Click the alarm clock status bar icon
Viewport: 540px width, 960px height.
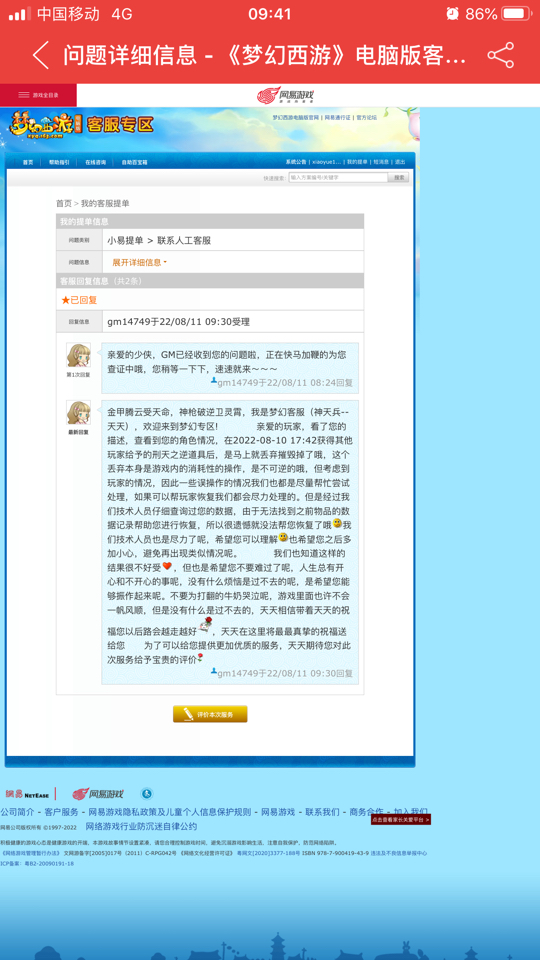pos(452,13)
